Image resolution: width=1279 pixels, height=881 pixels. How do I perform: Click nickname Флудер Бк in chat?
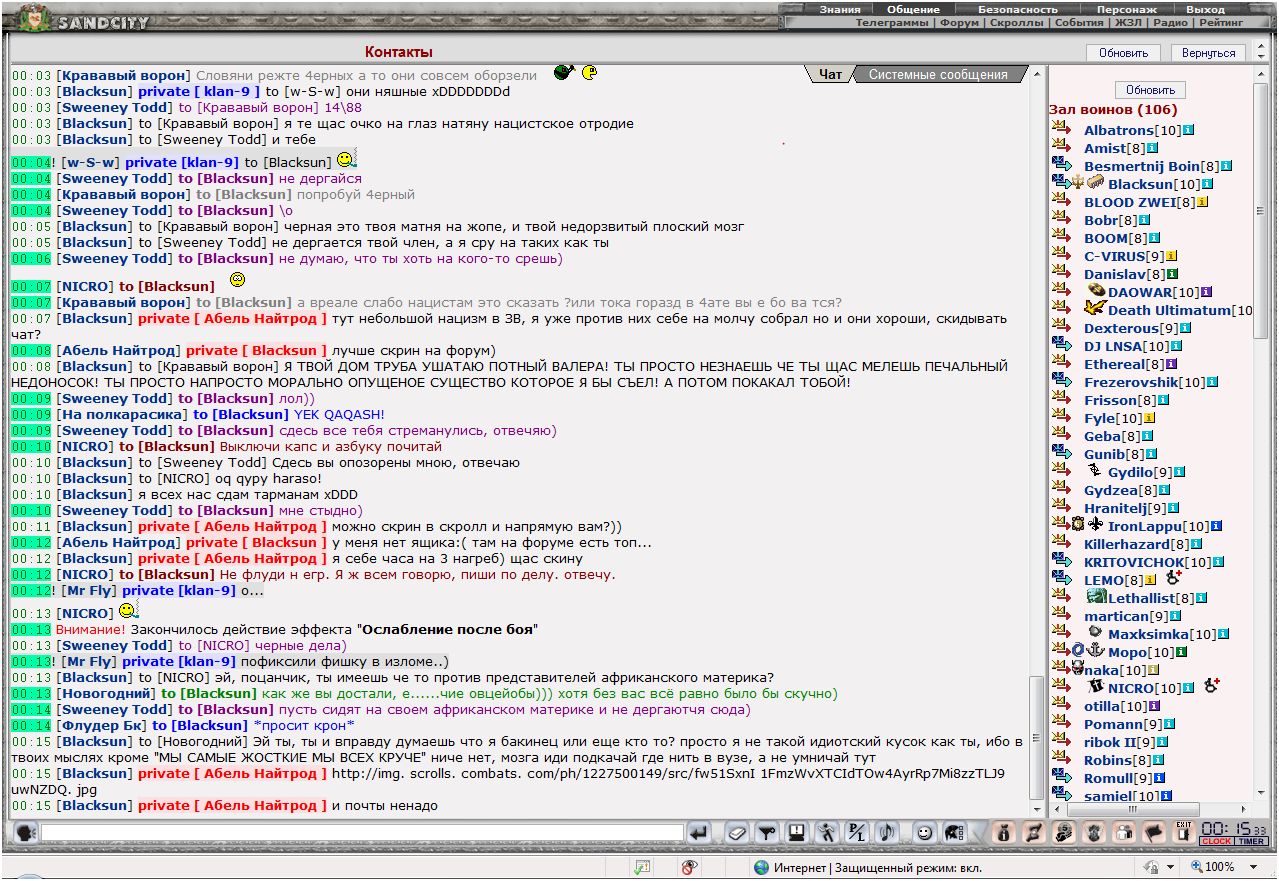point(103,725)
